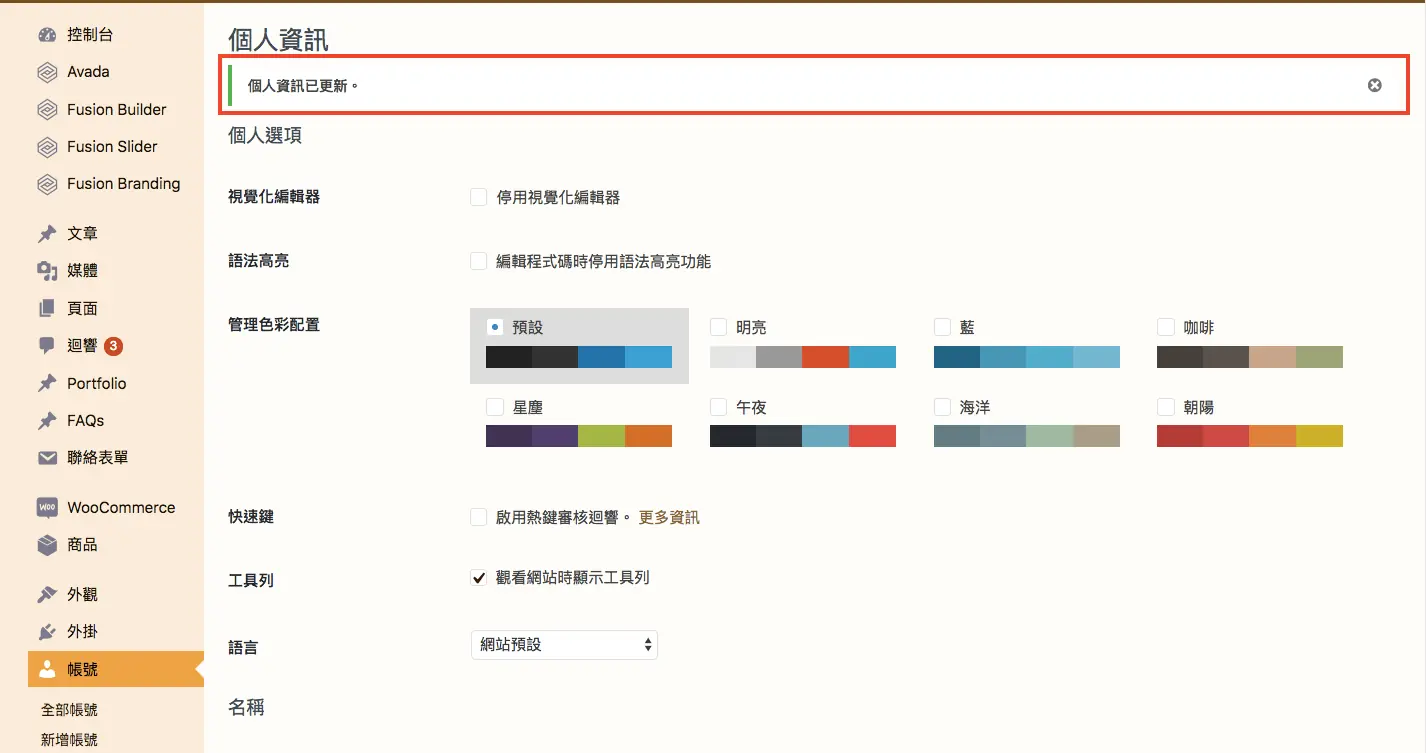Click the 聯絡表單 envelope icon

[x=47, y=458]
